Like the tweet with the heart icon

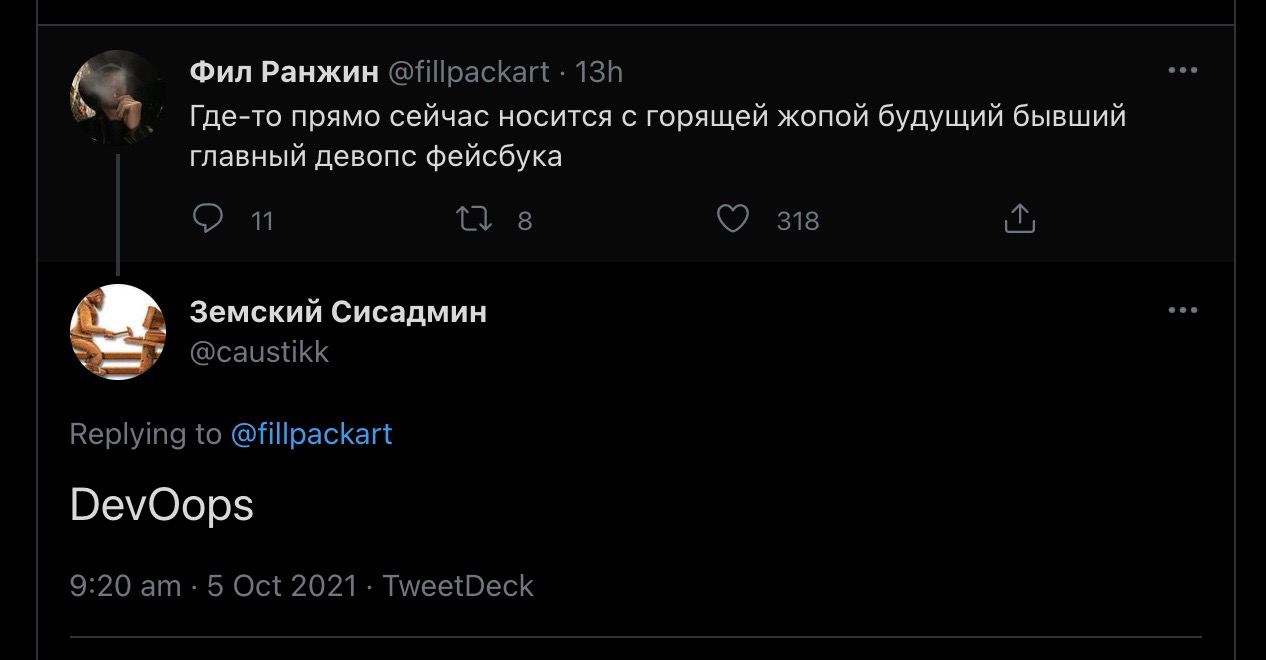coord(733,218)
